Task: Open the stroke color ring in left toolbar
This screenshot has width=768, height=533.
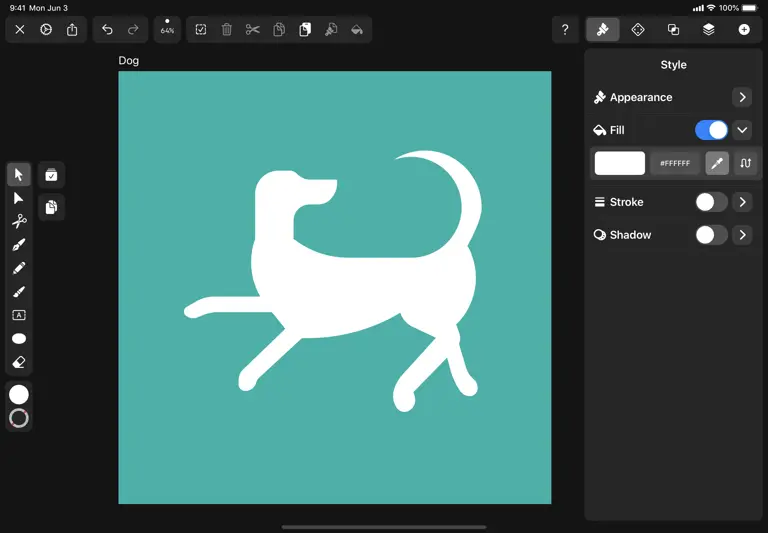Action: coord(19,418)
